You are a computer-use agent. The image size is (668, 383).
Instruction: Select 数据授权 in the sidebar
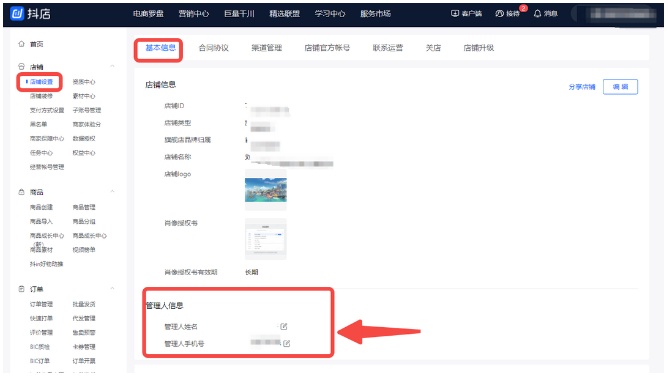pyautogui.click(x=84, y=138)
